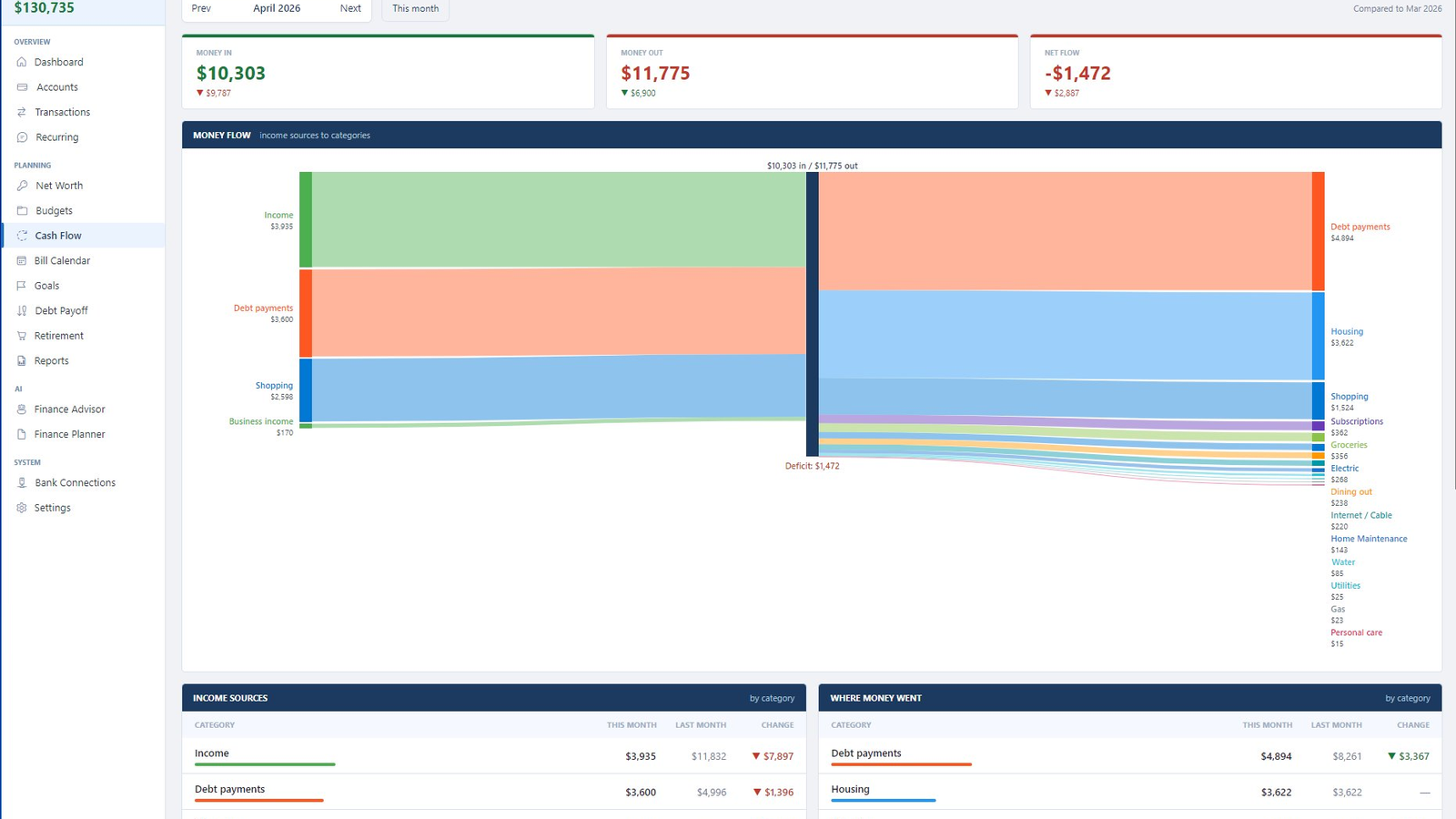Click the Next month button
This screenshot has width=1456, height=819.
tap(350, 8)
